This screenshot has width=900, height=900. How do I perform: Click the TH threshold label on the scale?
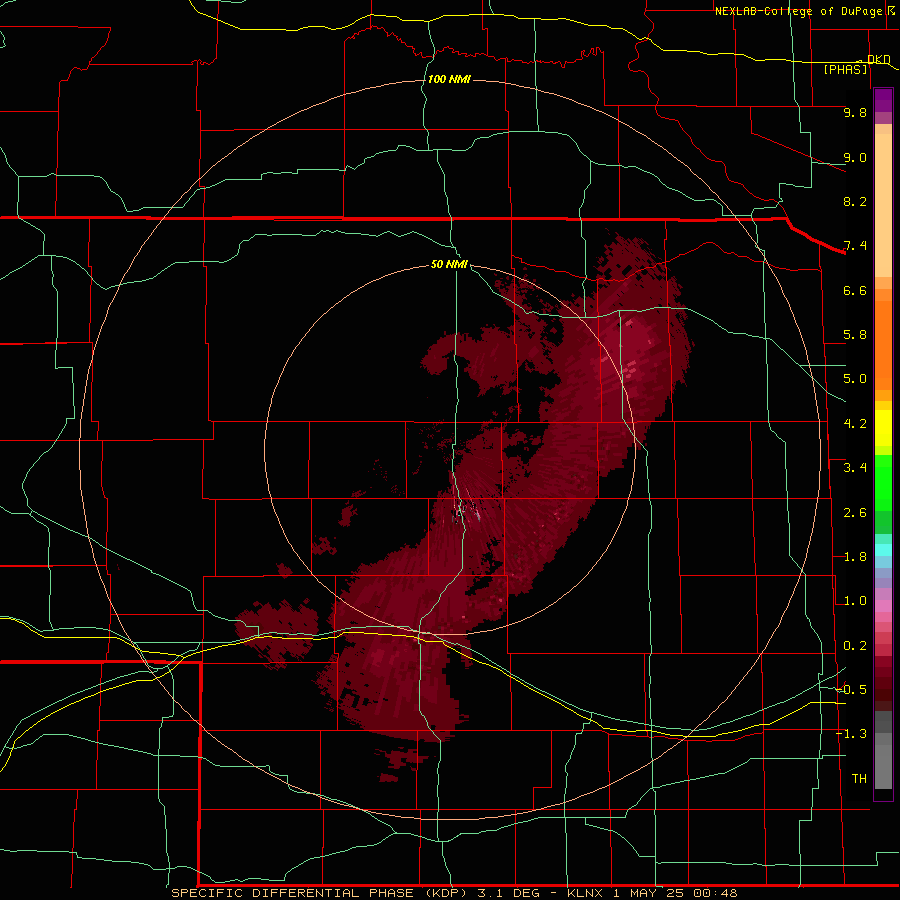coord(859,779)
